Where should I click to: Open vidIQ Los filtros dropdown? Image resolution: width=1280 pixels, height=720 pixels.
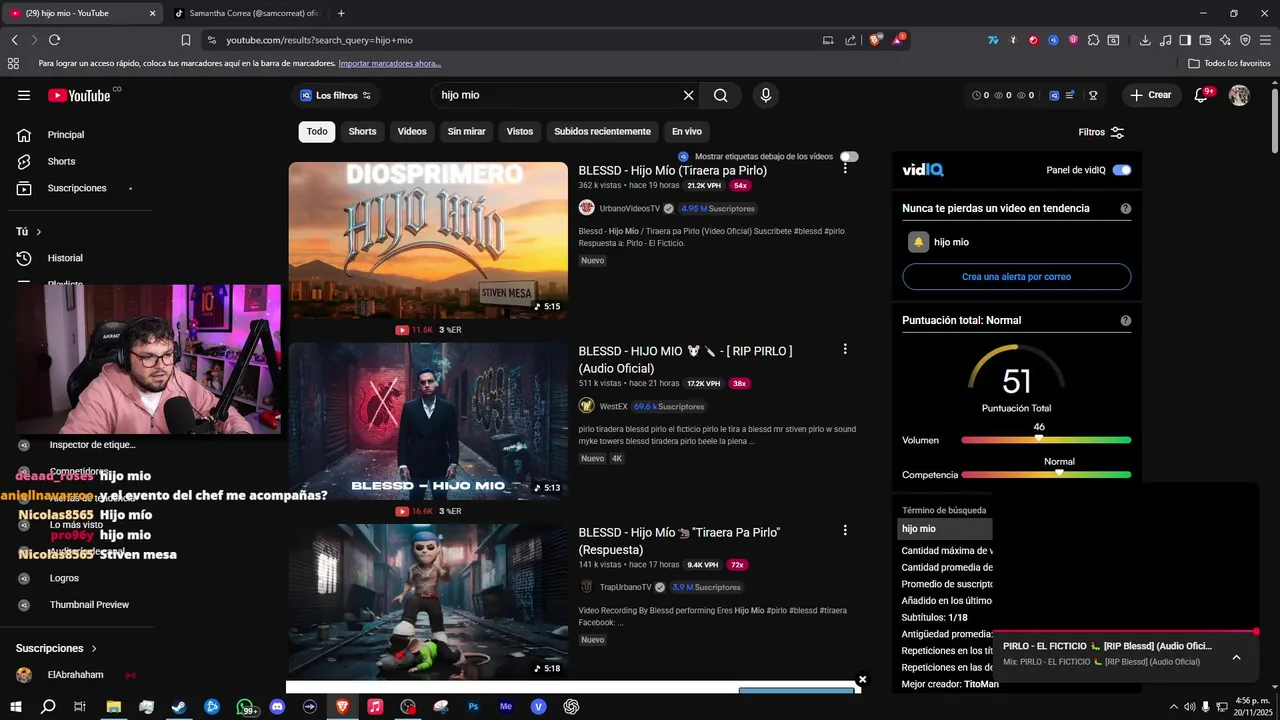[x=336, y=95]
